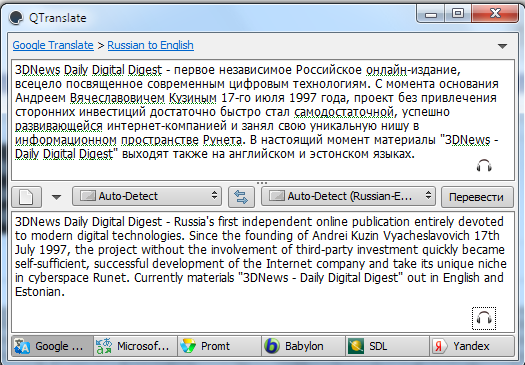Switch to the Microsoft translation service tab
525x365 pixels.
coord(135,346)
